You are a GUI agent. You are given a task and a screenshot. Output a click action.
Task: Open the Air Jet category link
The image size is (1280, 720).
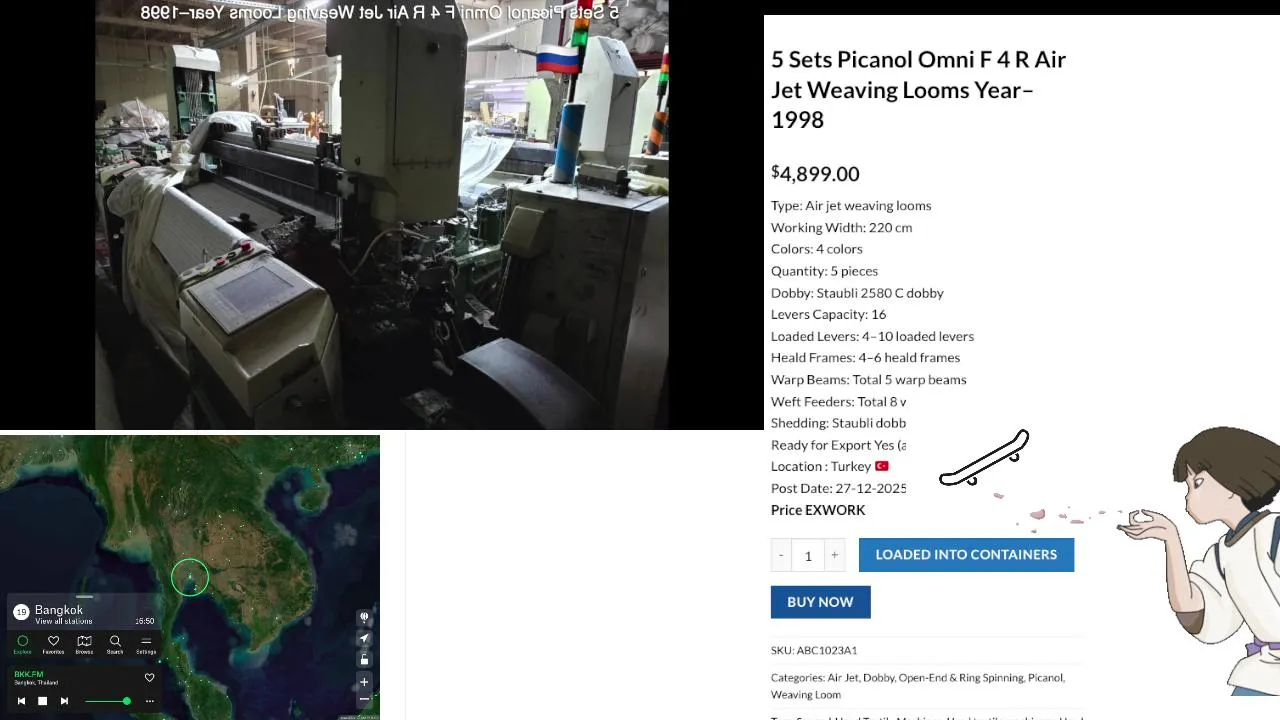[843, 678]
